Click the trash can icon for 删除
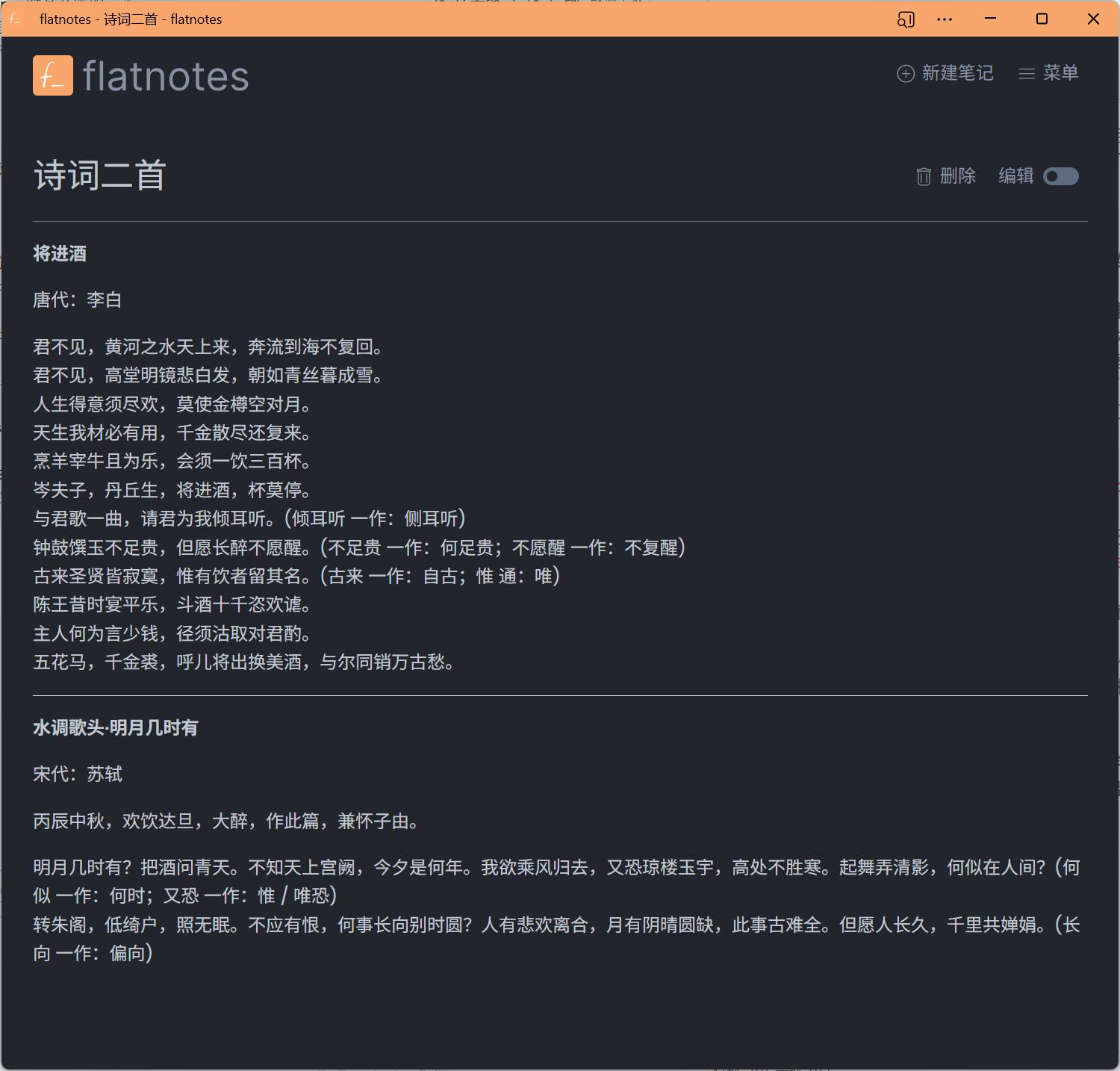Image resolution: width=1120 pixels, height=1071 pixels. click(924, 176)
